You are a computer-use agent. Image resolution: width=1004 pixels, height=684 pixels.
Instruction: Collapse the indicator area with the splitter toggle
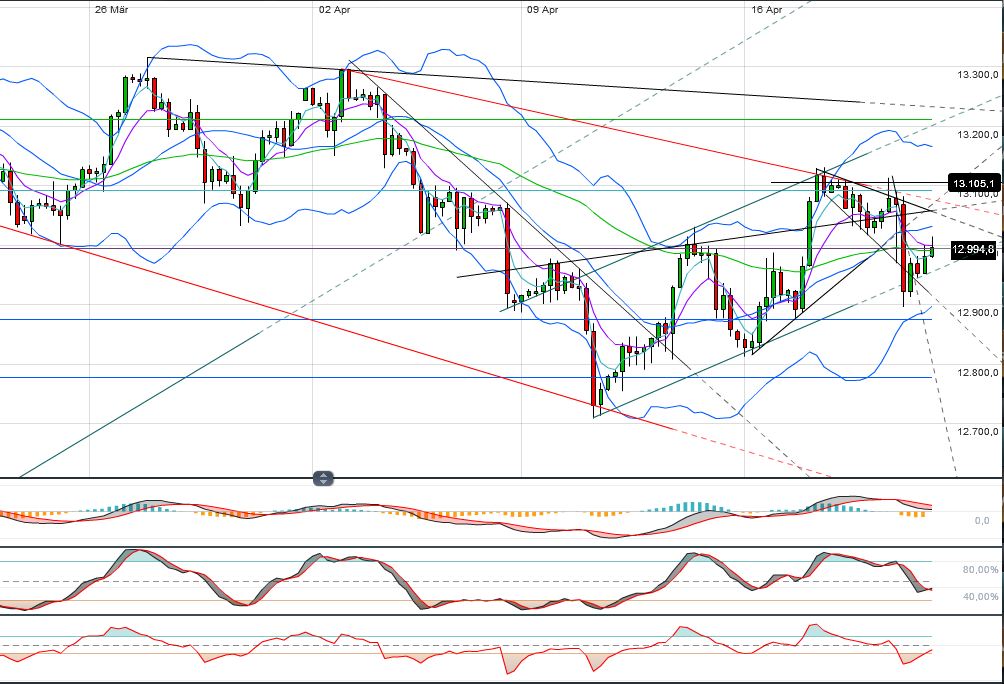coord(323,482)
